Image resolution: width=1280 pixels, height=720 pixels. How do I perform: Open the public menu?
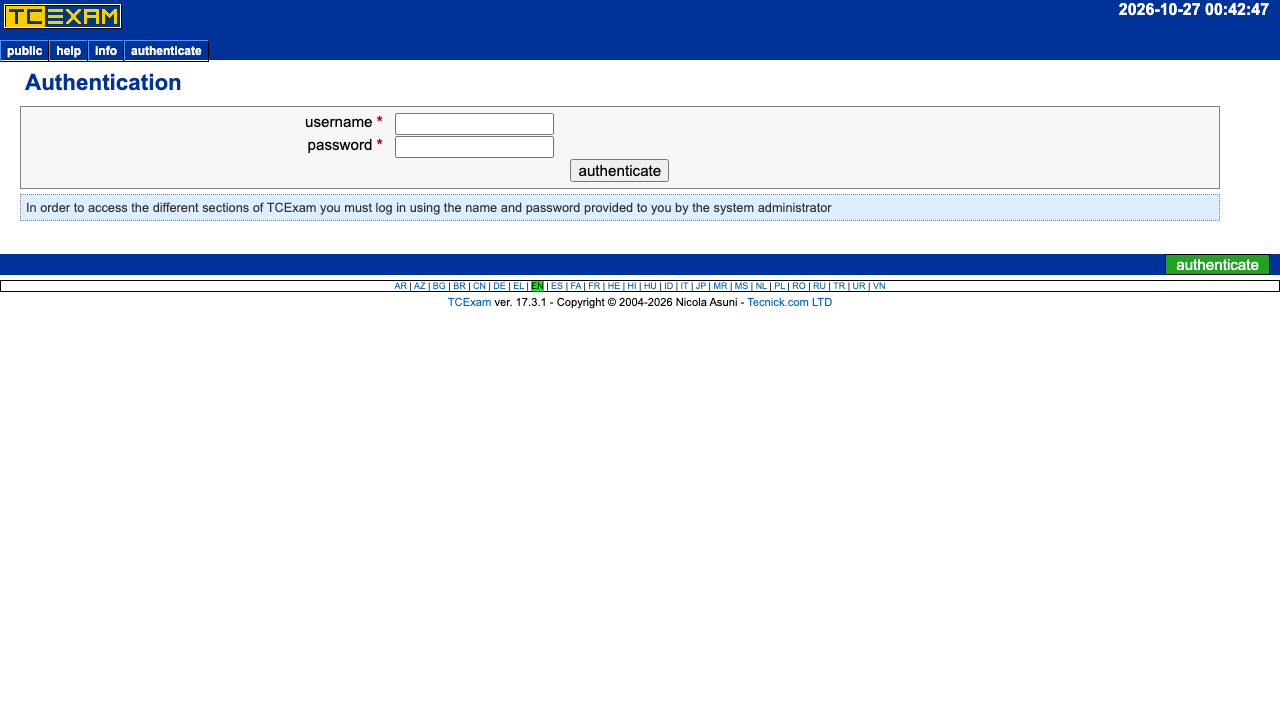point(25,51)
